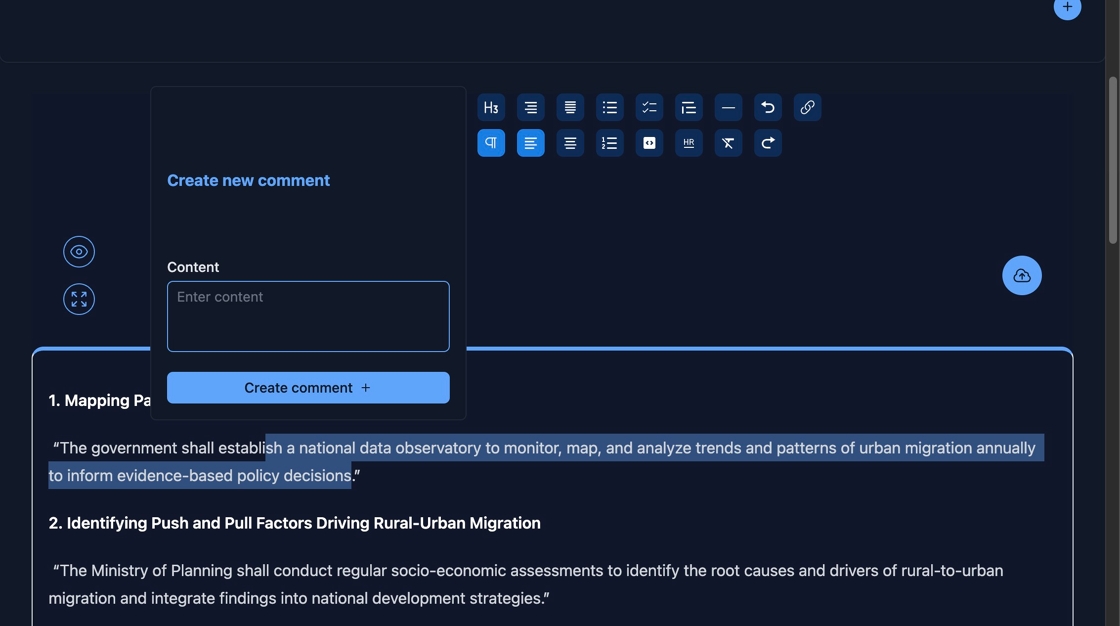Insert a hyperlink with link icon
This screenshot has width=1120, height=626.
(x=807, y=108)
